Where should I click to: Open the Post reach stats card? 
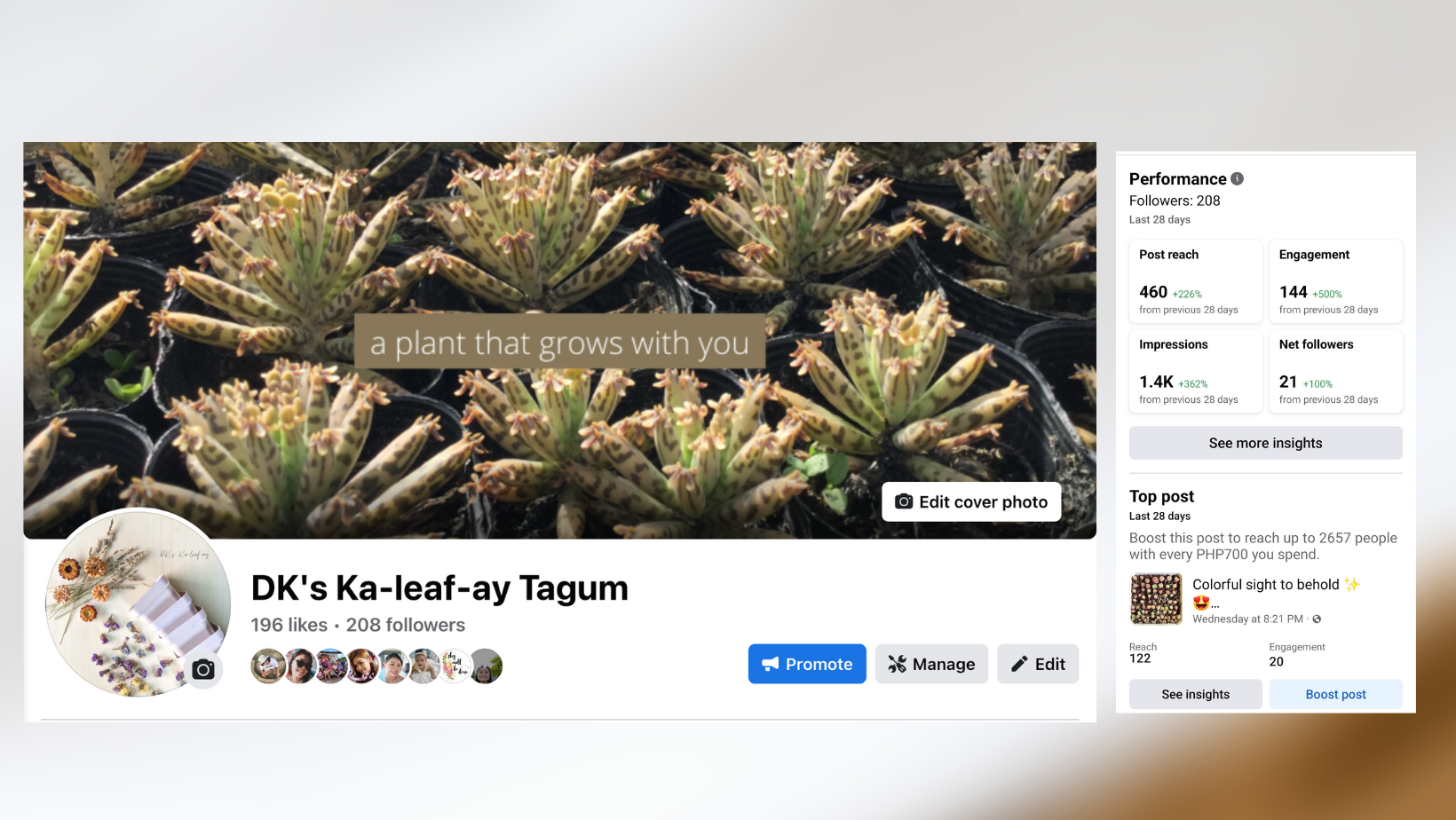[1195, 281]
